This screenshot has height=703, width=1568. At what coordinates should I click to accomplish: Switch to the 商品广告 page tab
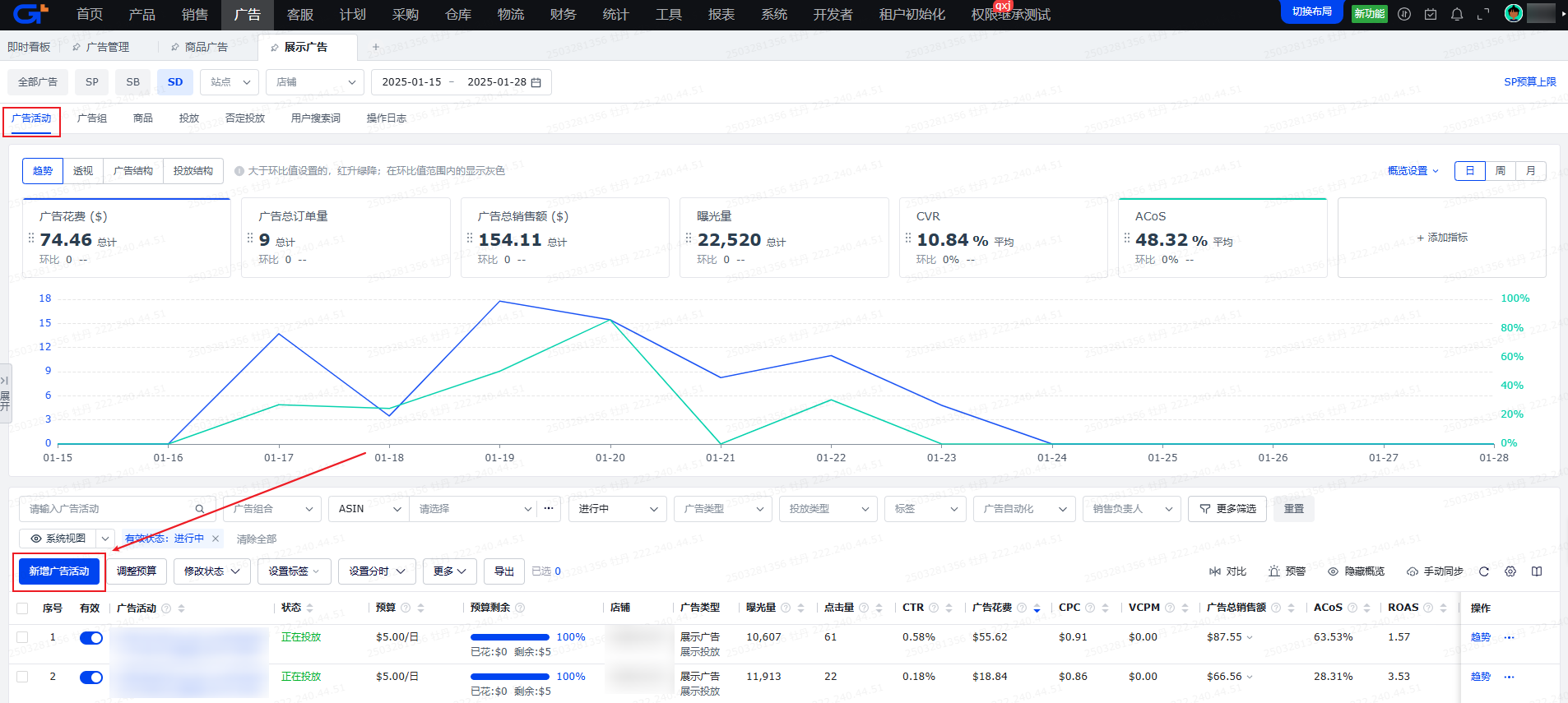[x=206, y=47]
